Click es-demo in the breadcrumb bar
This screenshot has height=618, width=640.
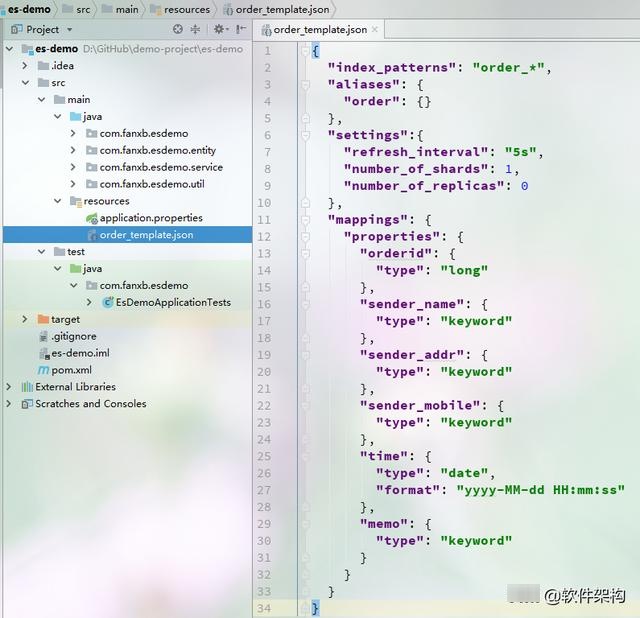29,9
